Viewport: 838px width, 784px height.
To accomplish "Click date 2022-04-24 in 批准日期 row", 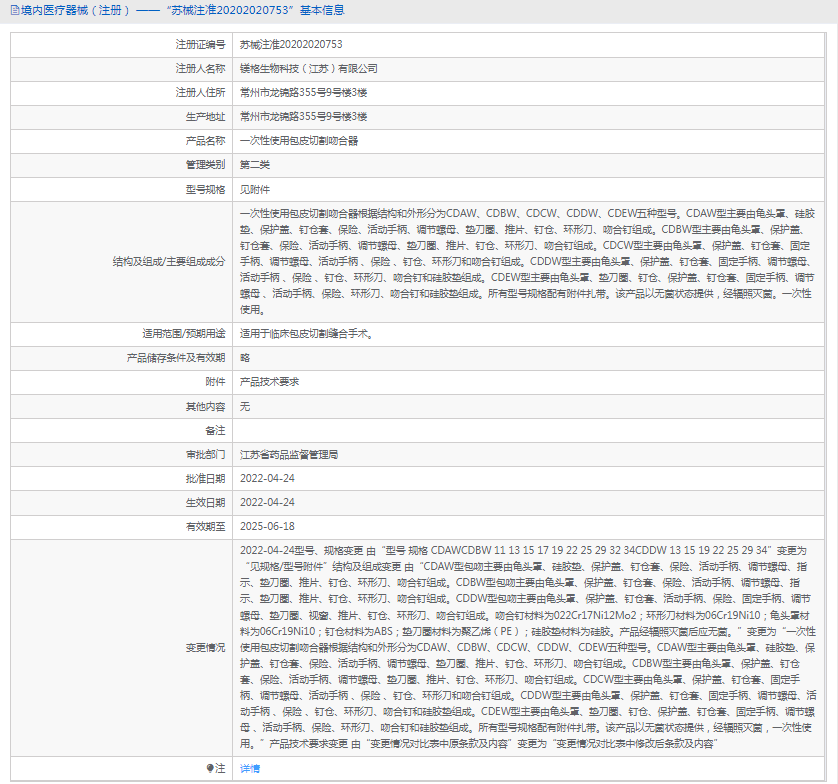I will point(267,478).
